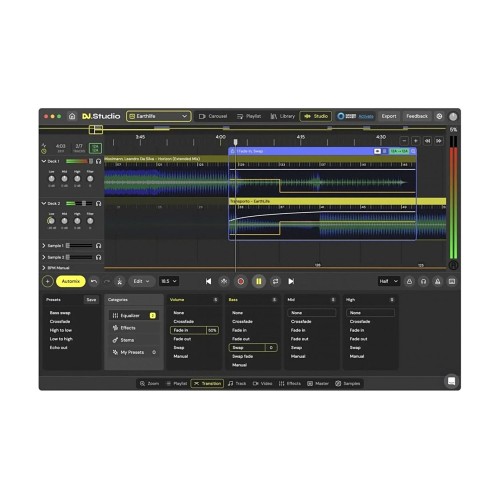The width and height of the screenshot is (500, 500).
Task: Click the record button in transport
Action: (241, 281)
